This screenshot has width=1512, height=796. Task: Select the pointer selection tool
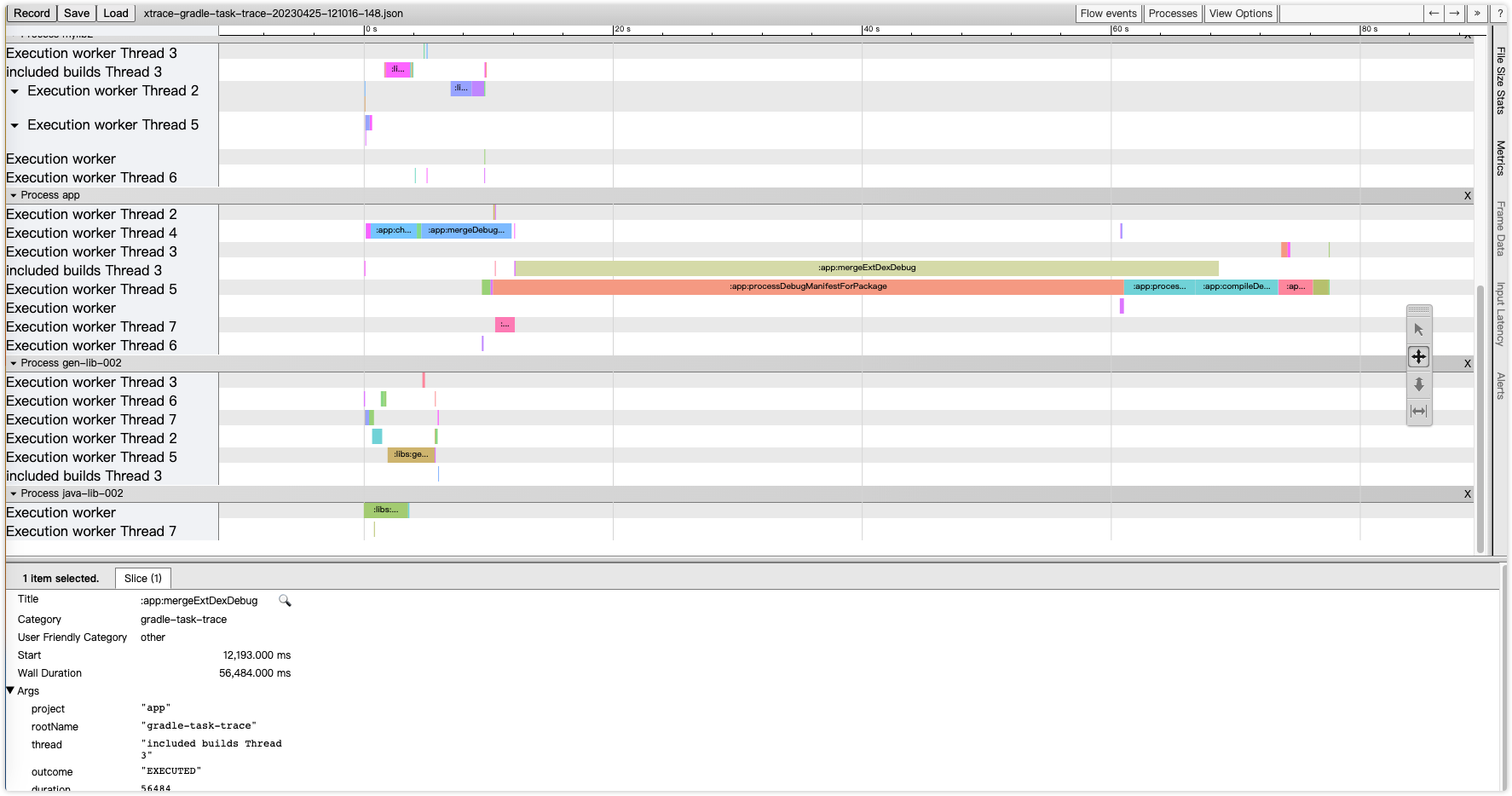pyautogui.click(x=1418, y=330)
